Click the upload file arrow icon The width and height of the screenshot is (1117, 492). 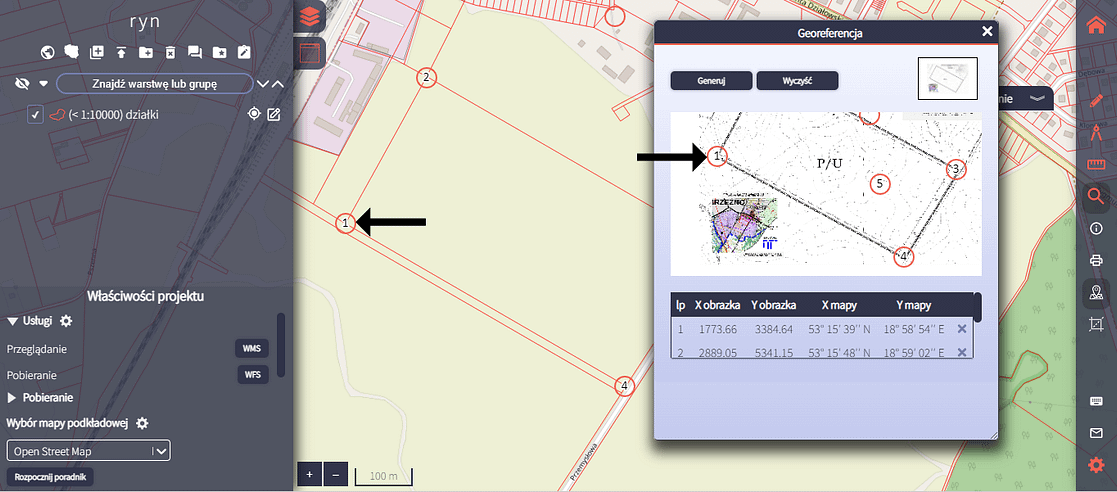tap(121, 52)
